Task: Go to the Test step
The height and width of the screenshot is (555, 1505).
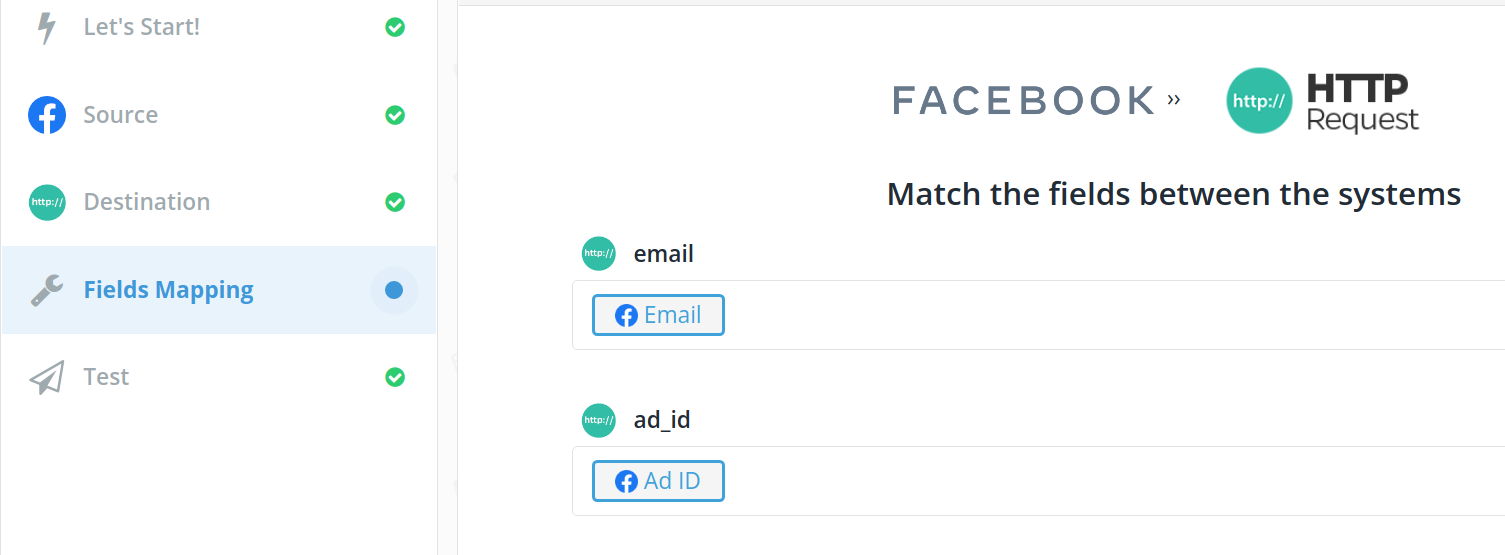Action: tap(106, 377)
